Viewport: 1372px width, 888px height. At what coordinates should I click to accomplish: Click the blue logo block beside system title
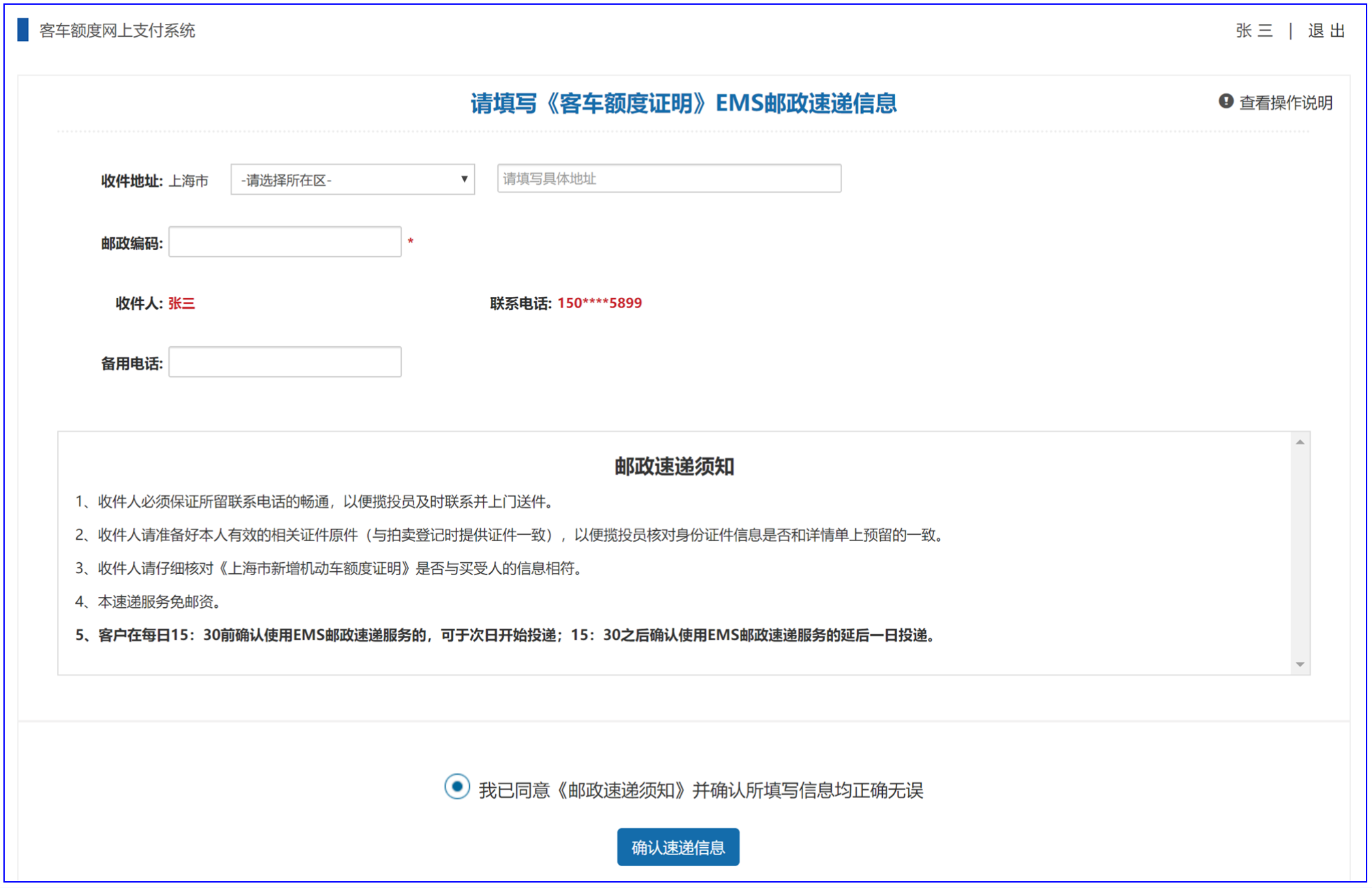[x=23, y=30]
